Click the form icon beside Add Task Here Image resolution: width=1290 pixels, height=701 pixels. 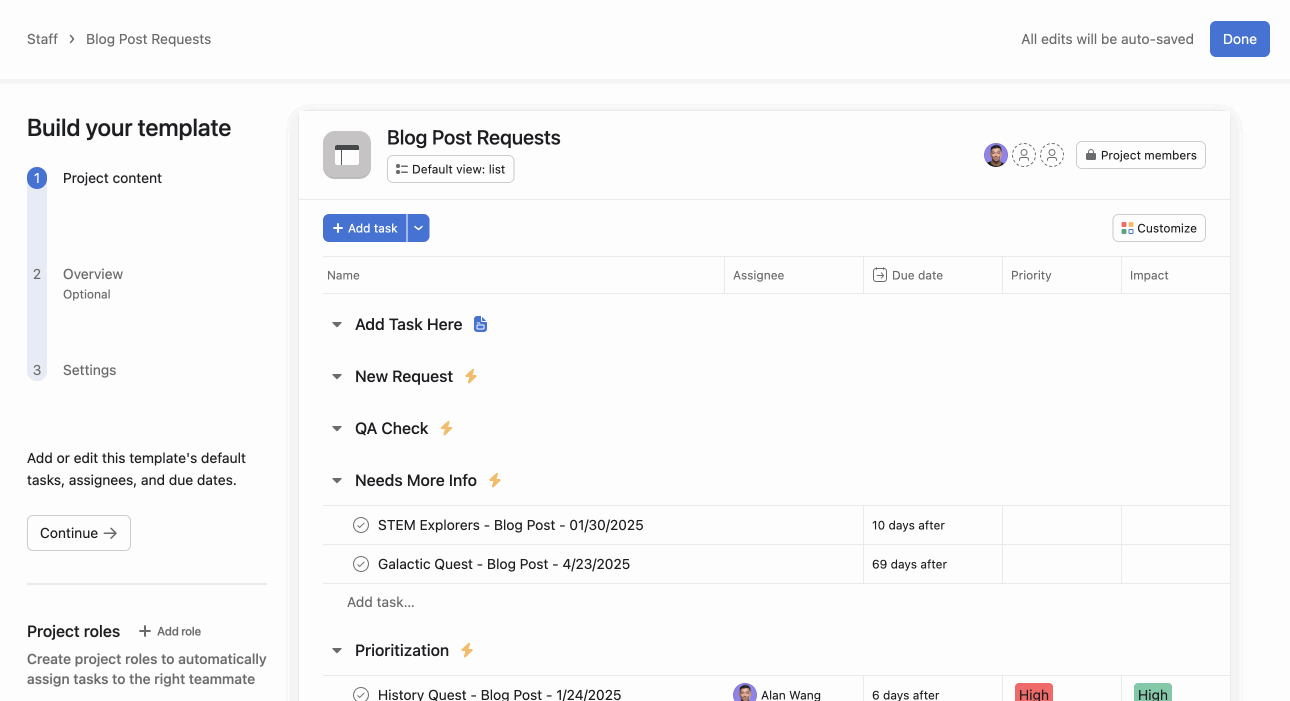[x=480, y=324]
